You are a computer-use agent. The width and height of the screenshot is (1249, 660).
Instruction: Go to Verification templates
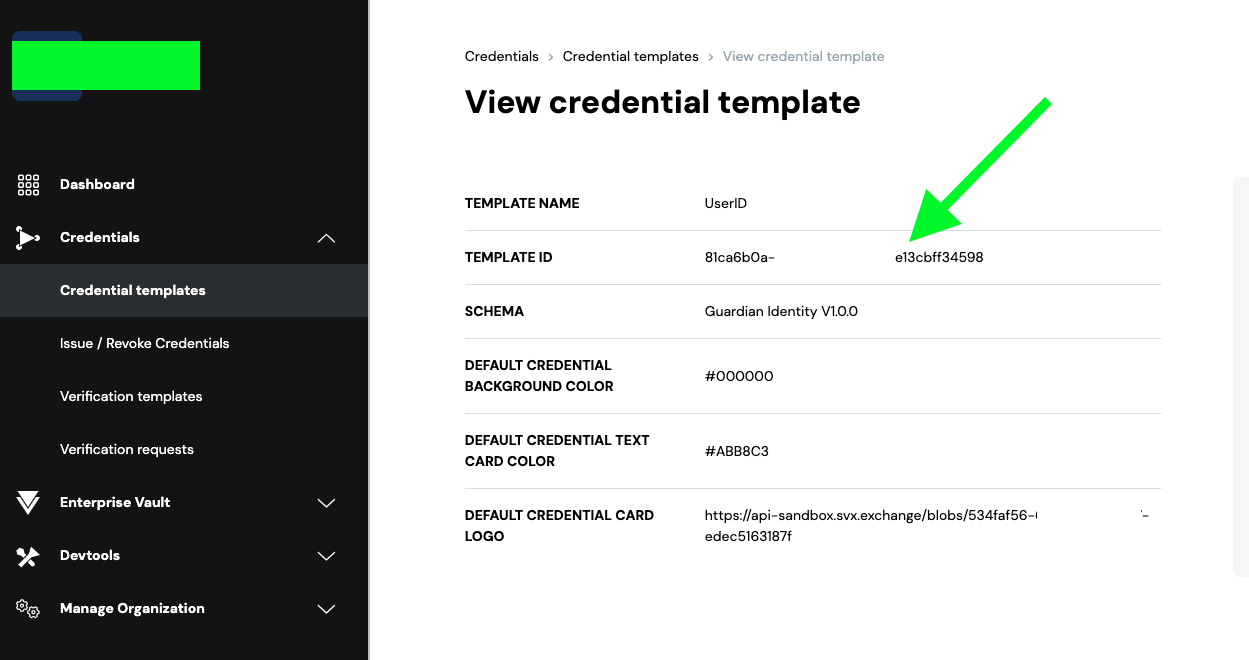coord(131,397)
